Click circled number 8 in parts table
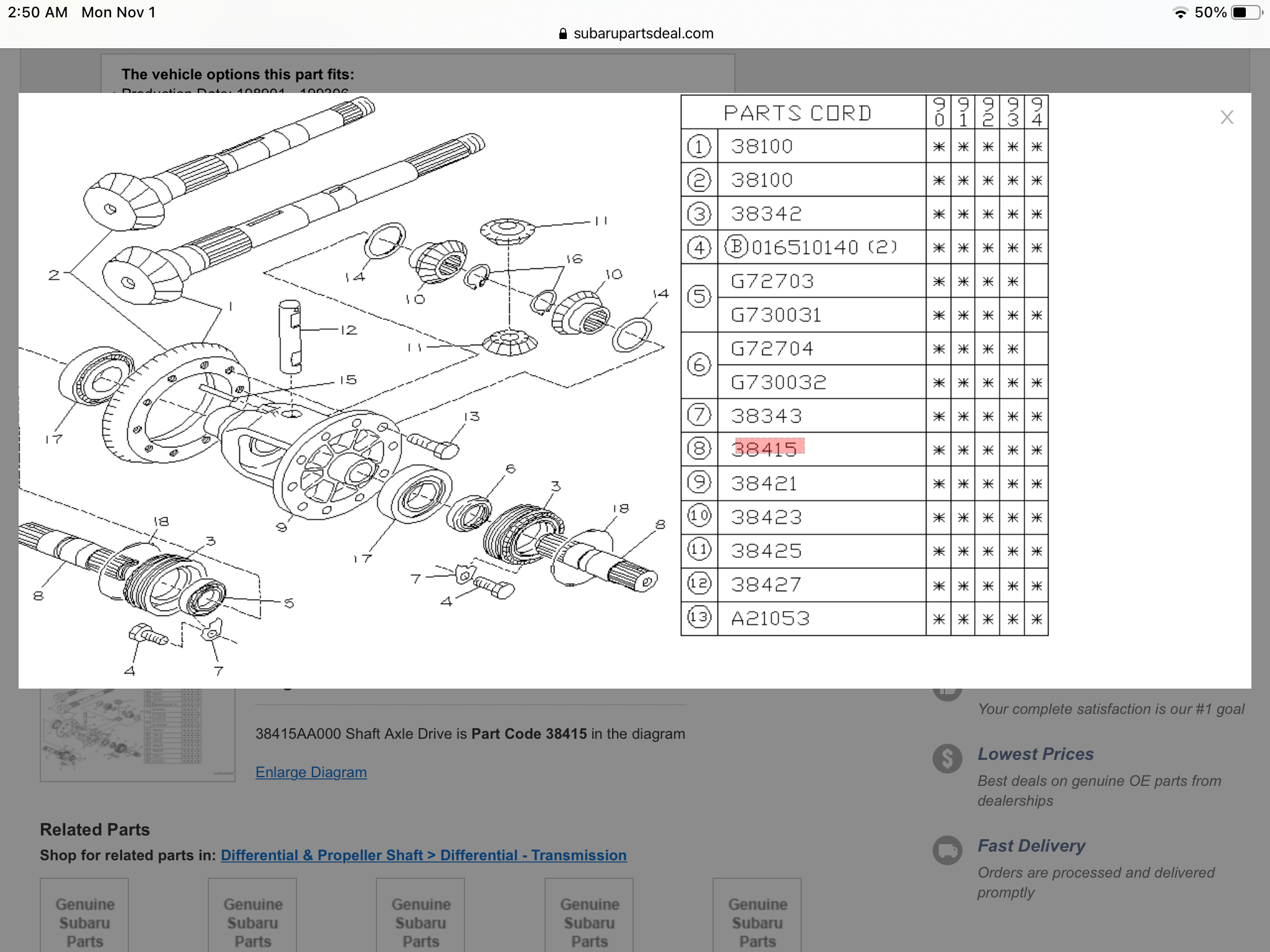Viewport: 1270px width, 952px height. click(x=699, y=448)
